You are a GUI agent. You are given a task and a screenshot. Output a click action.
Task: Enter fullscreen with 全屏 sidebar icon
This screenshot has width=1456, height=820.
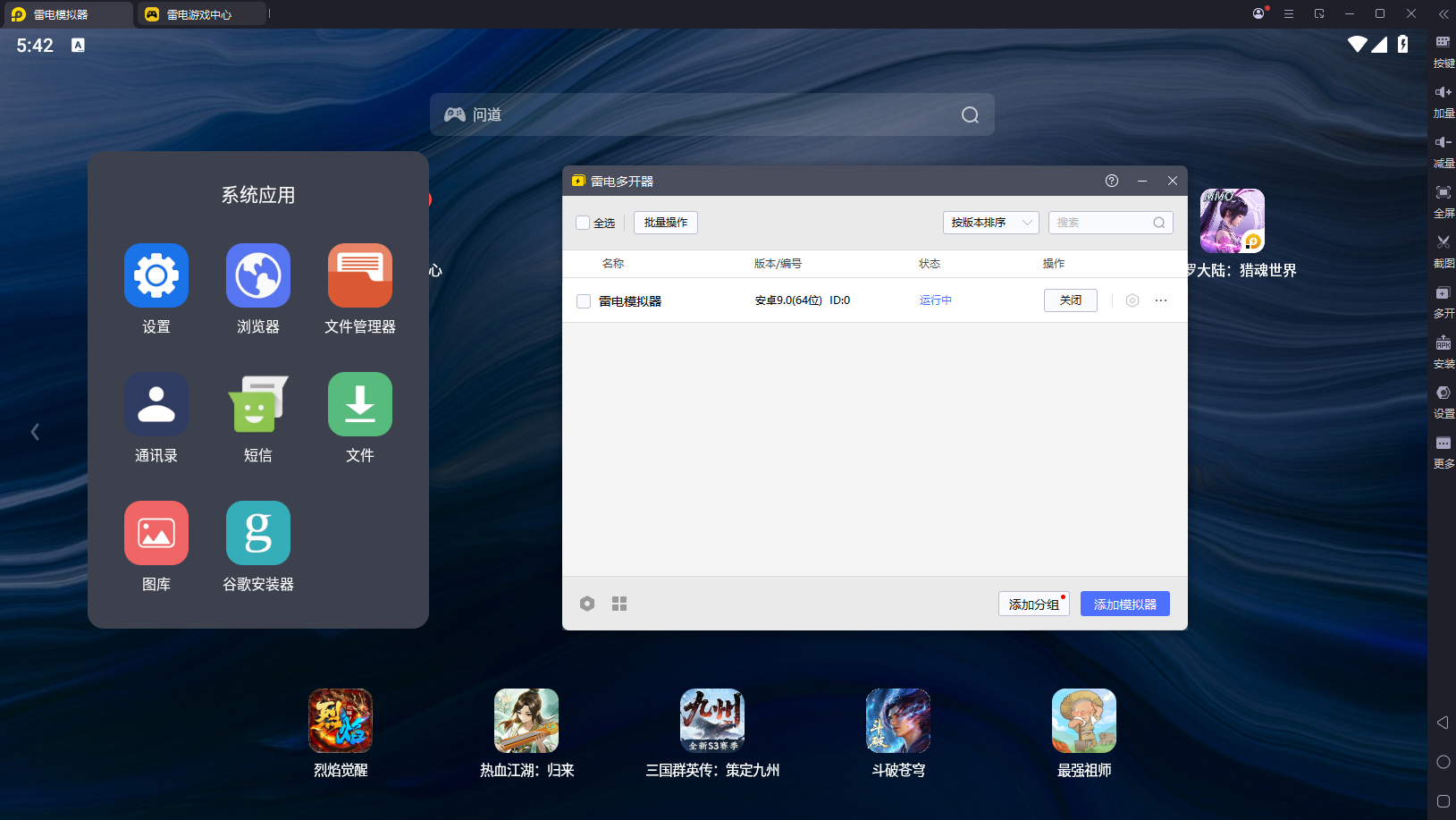coord(1443,201)
